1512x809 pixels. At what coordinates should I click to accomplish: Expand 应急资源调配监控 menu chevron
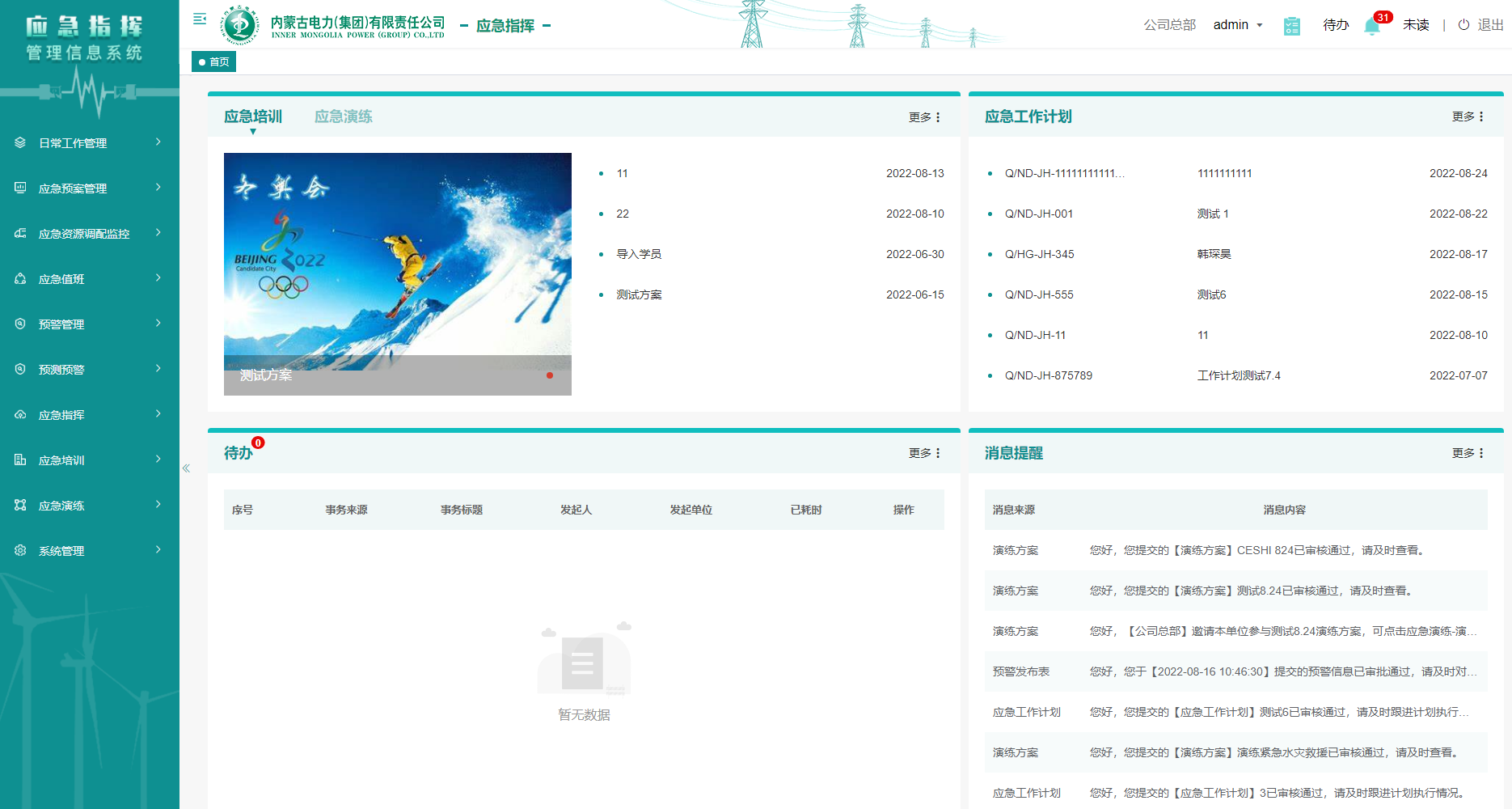coord(158,233)
